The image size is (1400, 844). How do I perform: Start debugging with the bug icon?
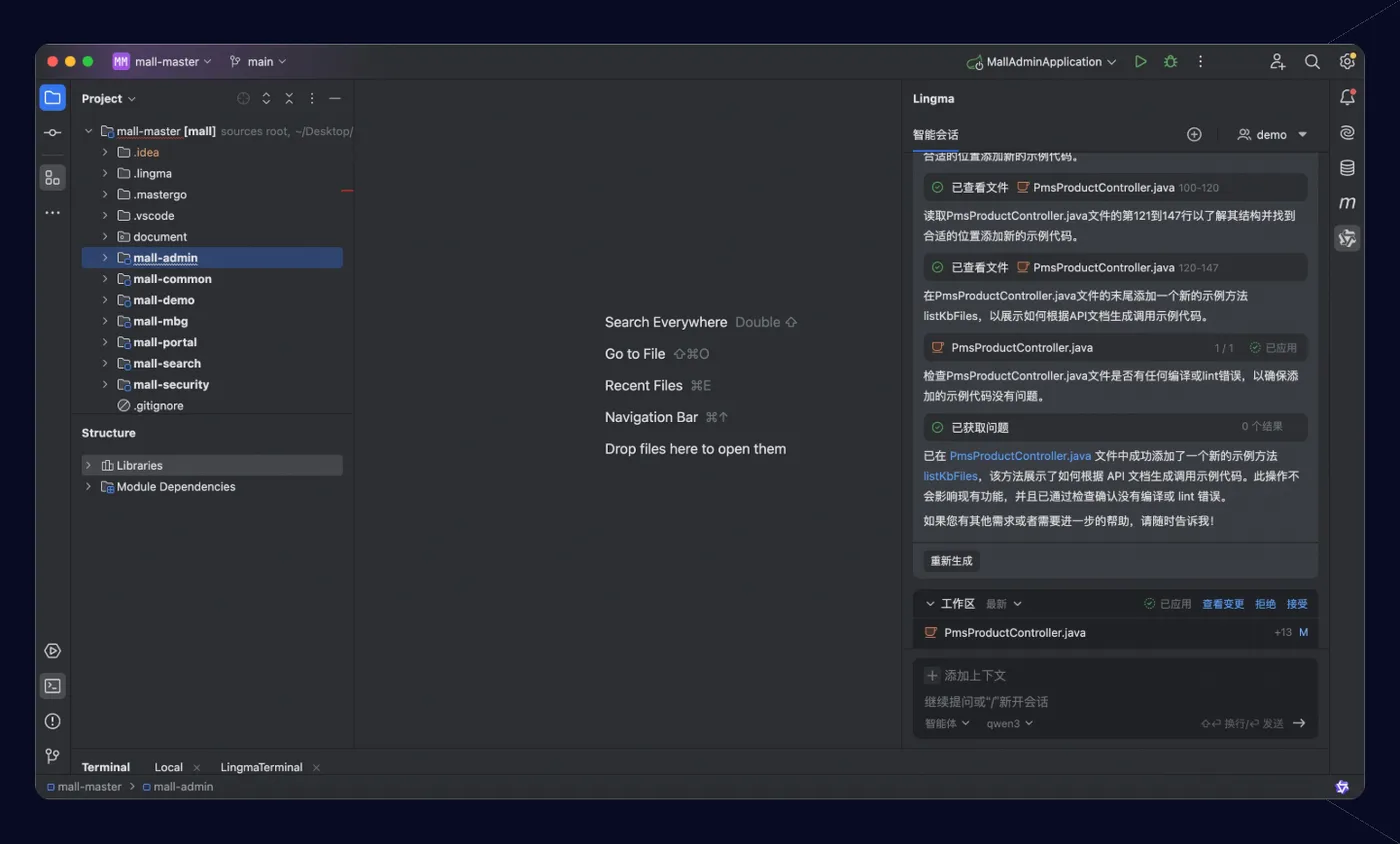[1170, 62]
